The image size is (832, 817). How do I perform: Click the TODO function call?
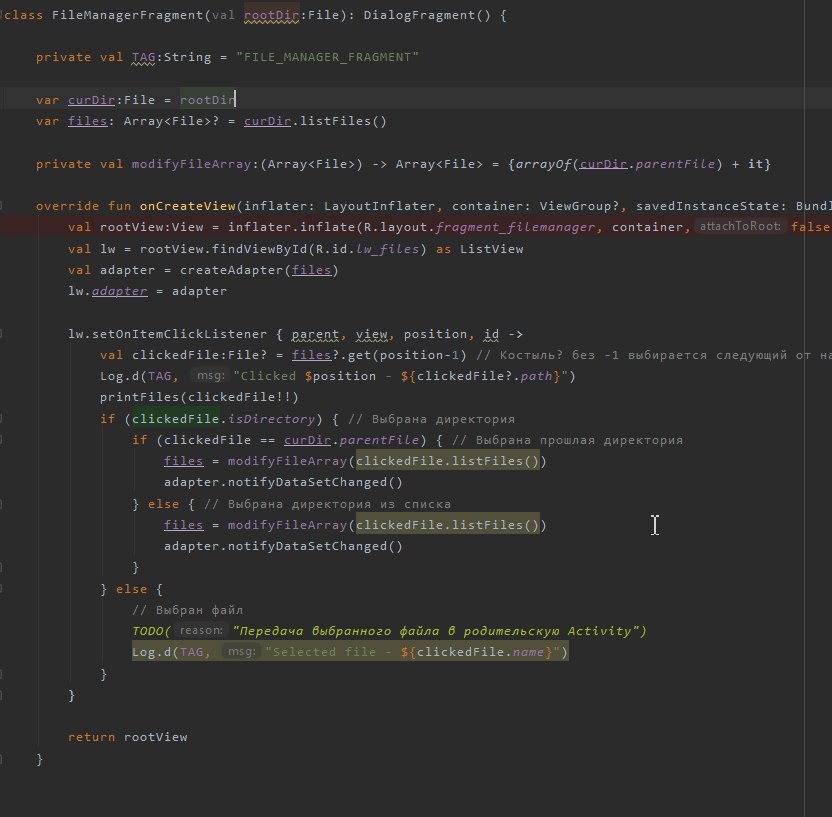tap(148, 631)
